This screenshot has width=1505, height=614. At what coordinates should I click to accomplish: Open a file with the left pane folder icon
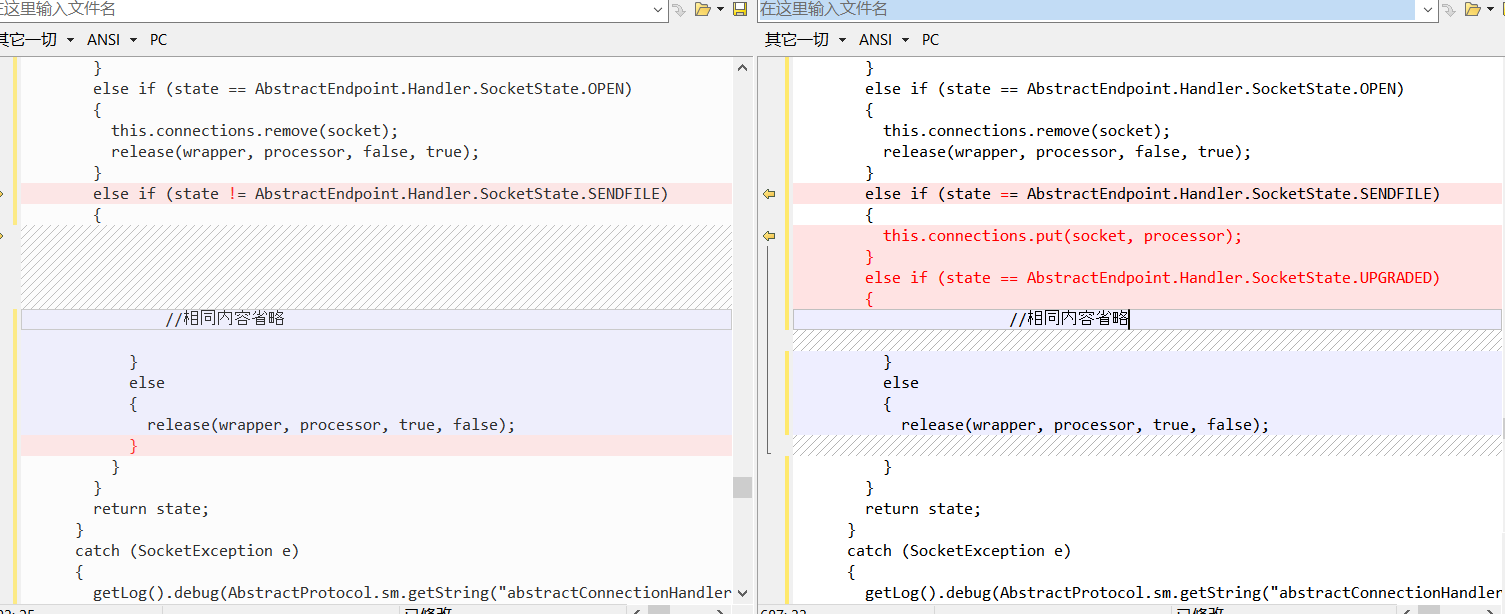click(703, 9)
